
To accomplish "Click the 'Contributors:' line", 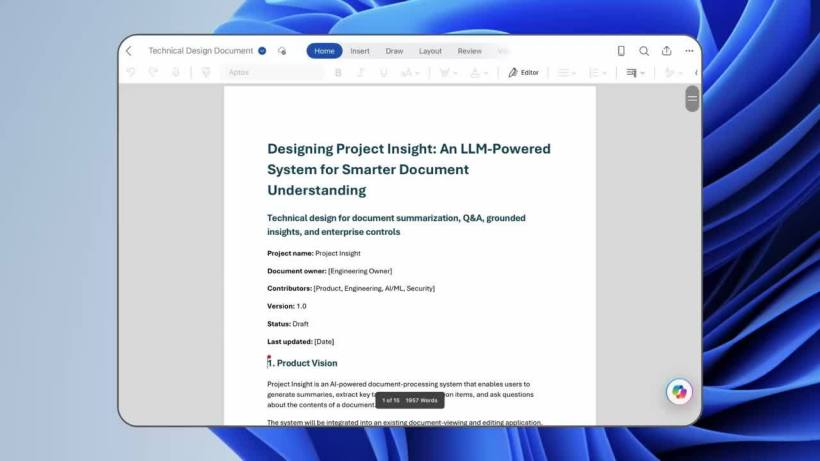I will click(x=351, y=289).
